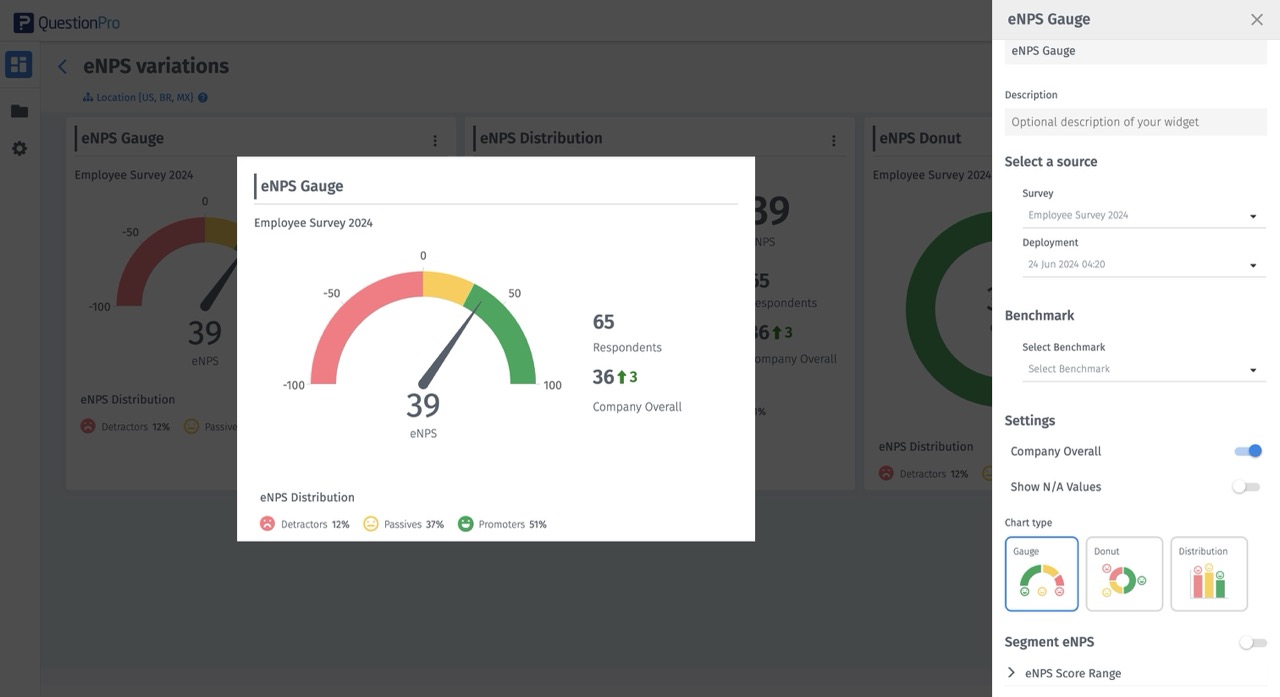Open the Deployment date dropdown
Screen dimensions: 1280x697
click(1142, 265)
